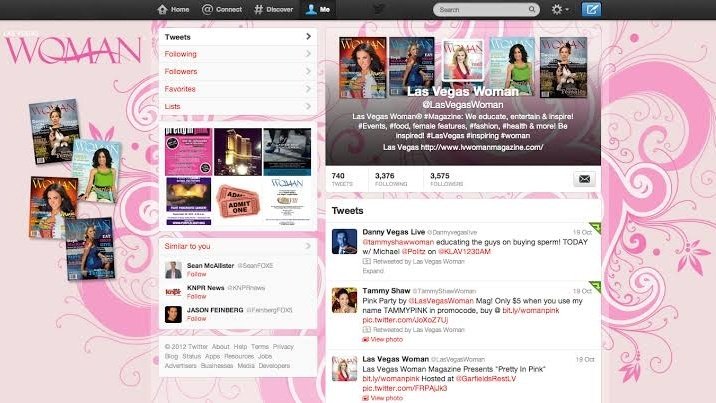
Task: Open the Advertisers footer link
Action: tap(180, 366)
